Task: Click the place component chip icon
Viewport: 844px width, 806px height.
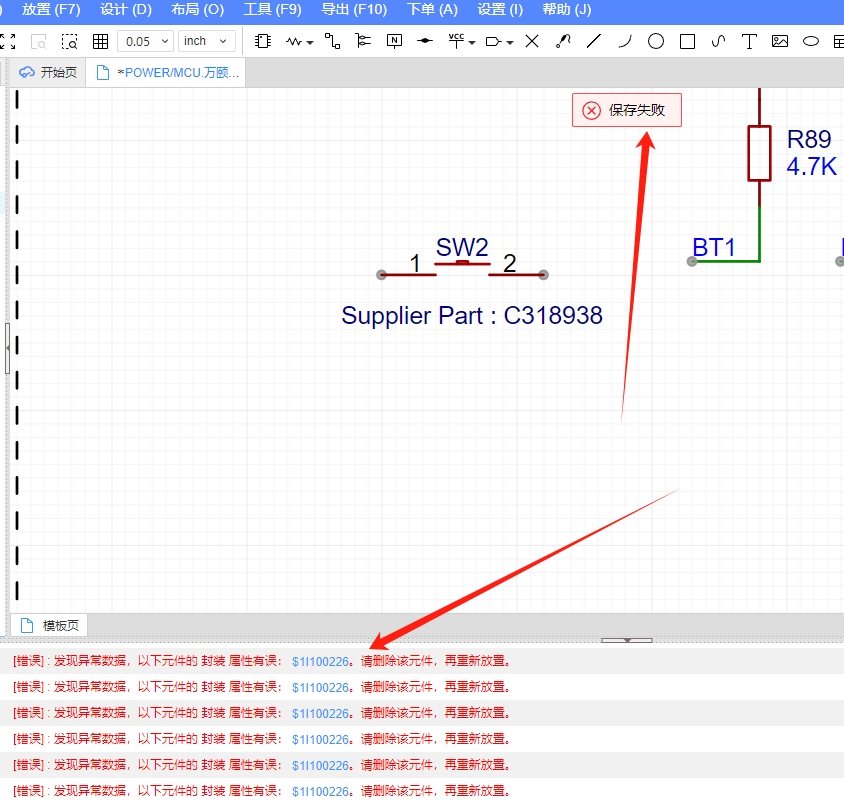Action: point(263,41)
